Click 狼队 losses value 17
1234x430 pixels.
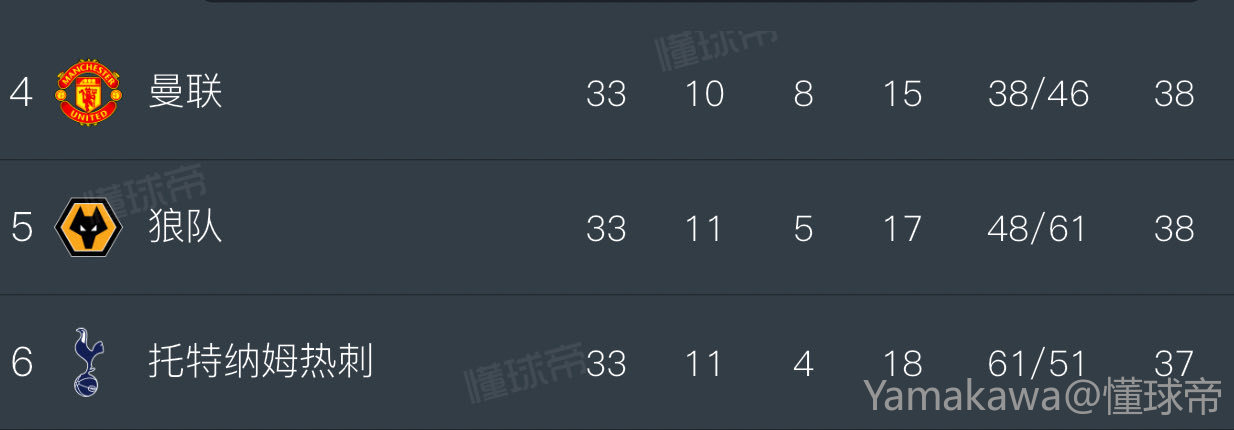[902, 228]
